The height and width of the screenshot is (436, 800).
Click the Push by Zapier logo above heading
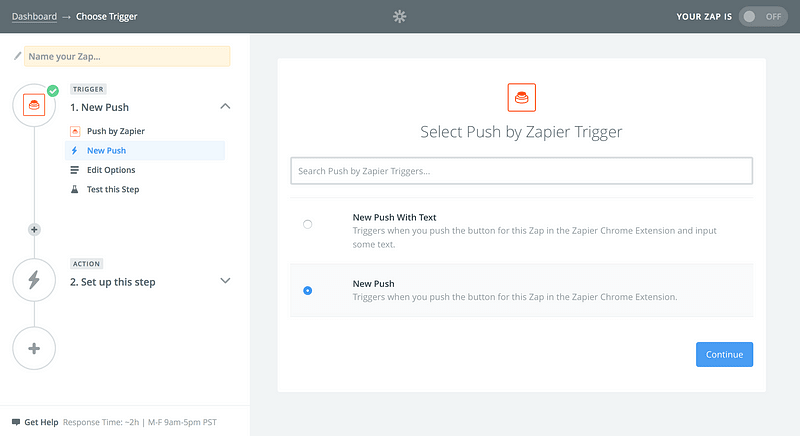(521, 97)
